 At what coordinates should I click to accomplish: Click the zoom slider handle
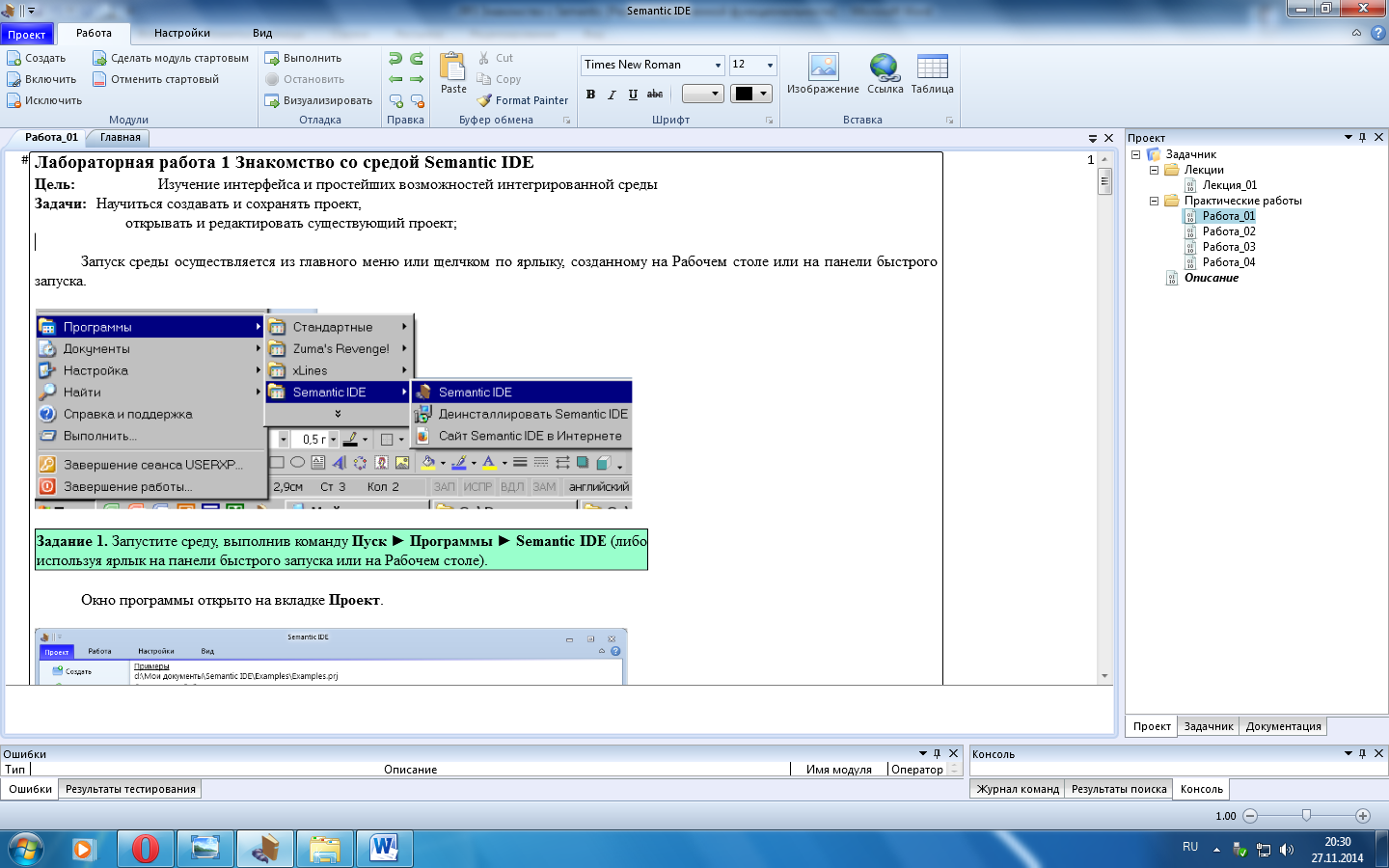tap(1306, 815)
